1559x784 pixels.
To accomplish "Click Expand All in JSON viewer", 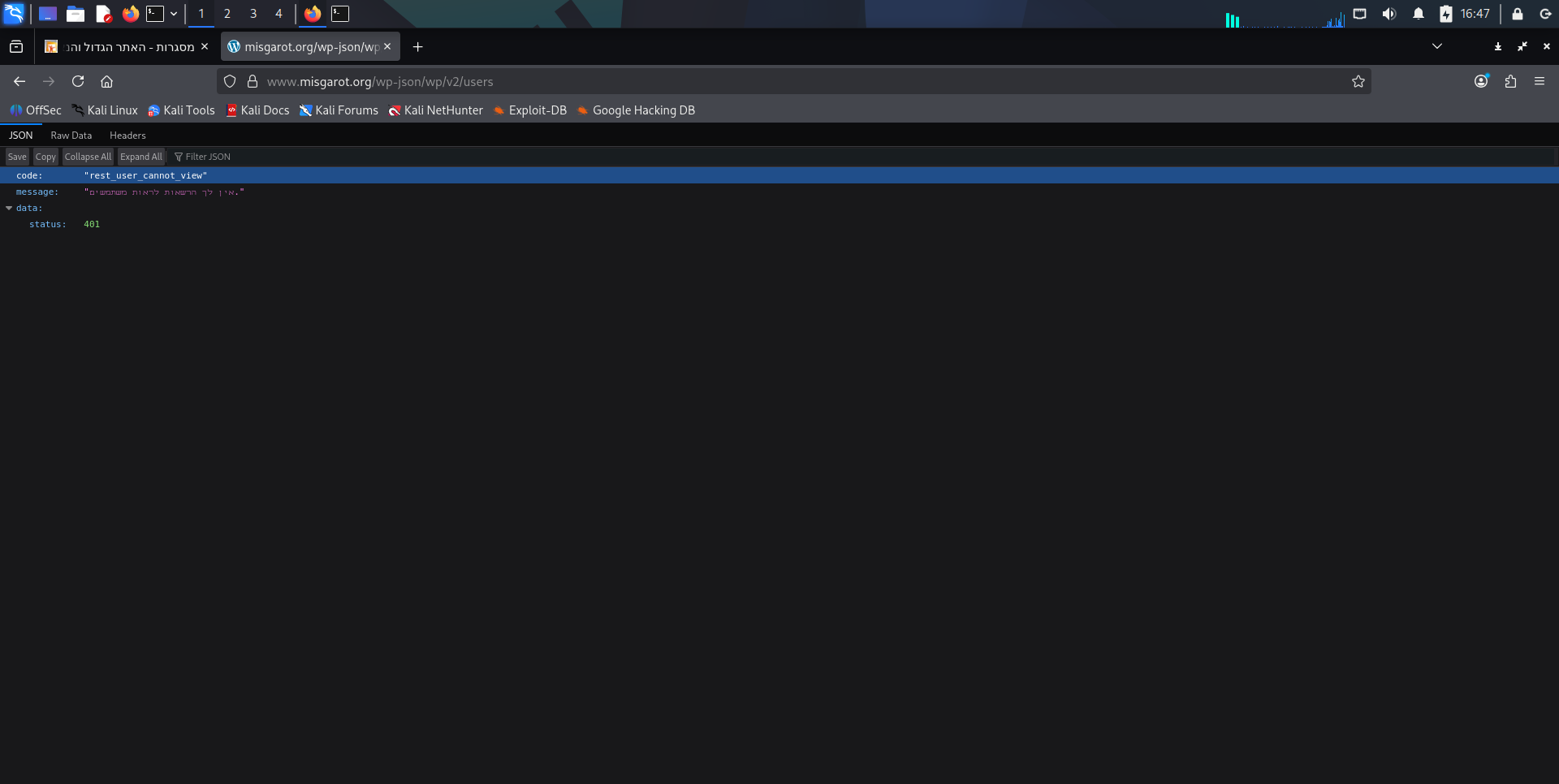I will tap(141, 157).
